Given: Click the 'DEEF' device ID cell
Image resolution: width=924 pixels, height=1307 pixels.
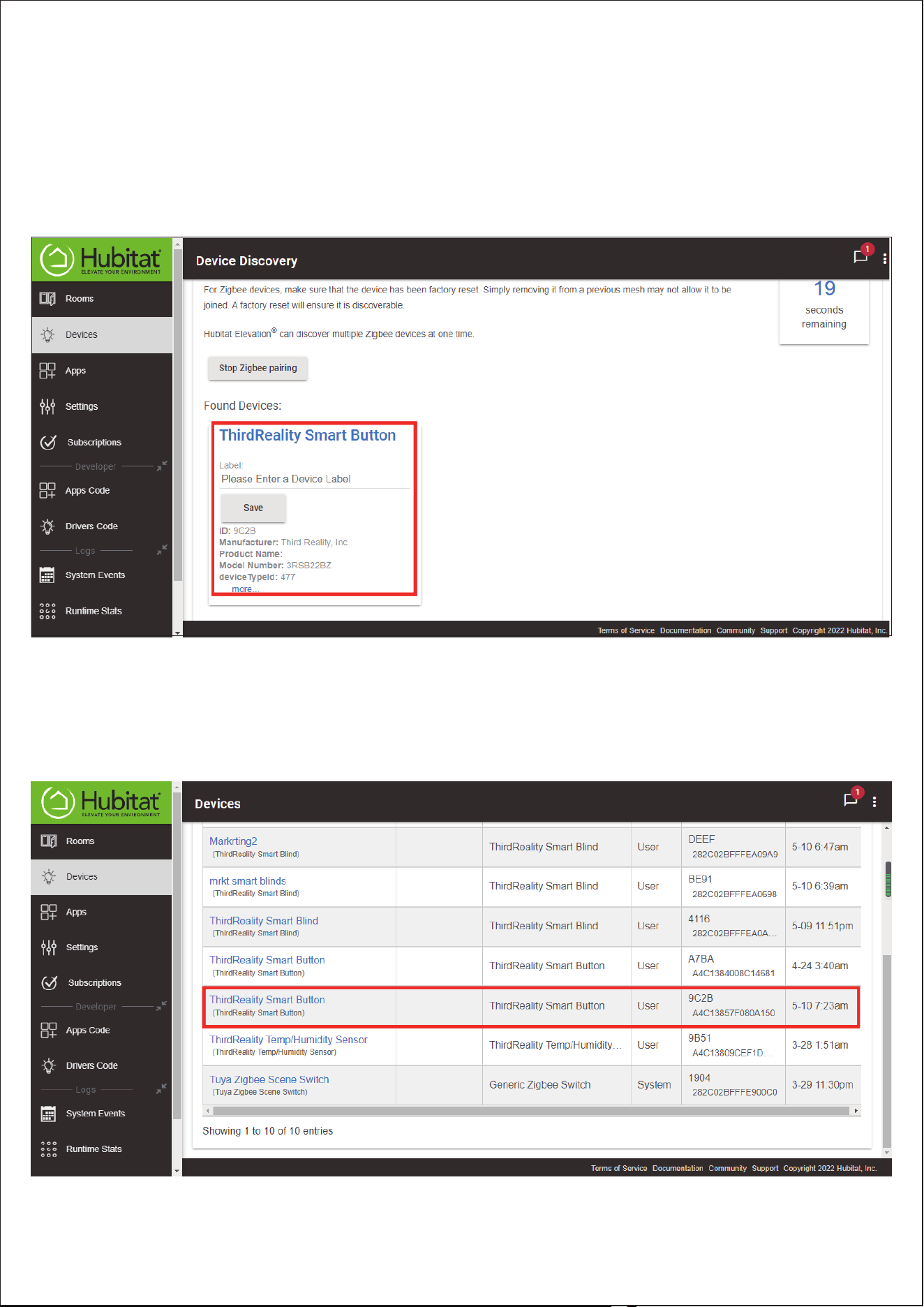Looking at the screenshot, I should tap(701, 839).
